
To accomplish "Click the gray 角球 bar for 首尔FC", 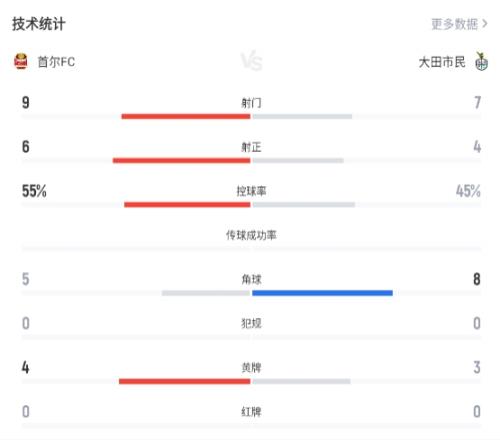I will point(206,293).
